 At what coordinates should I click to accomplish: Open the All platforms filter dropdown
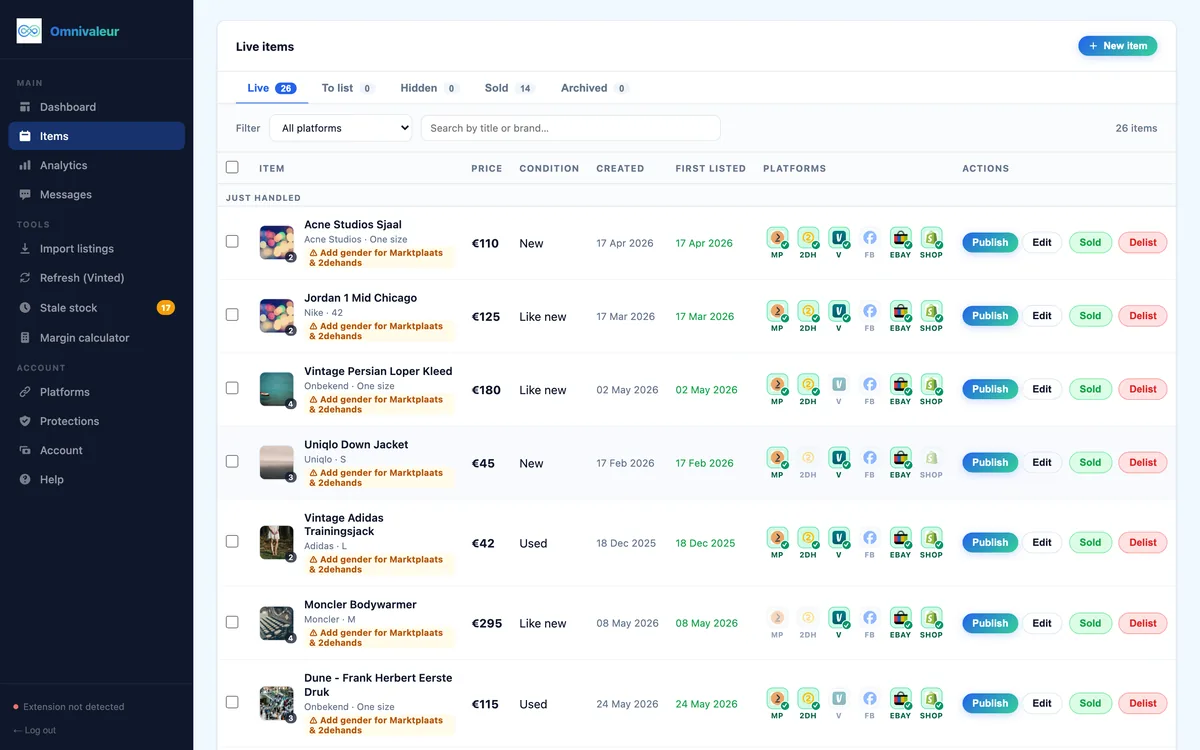click(341, 128)
